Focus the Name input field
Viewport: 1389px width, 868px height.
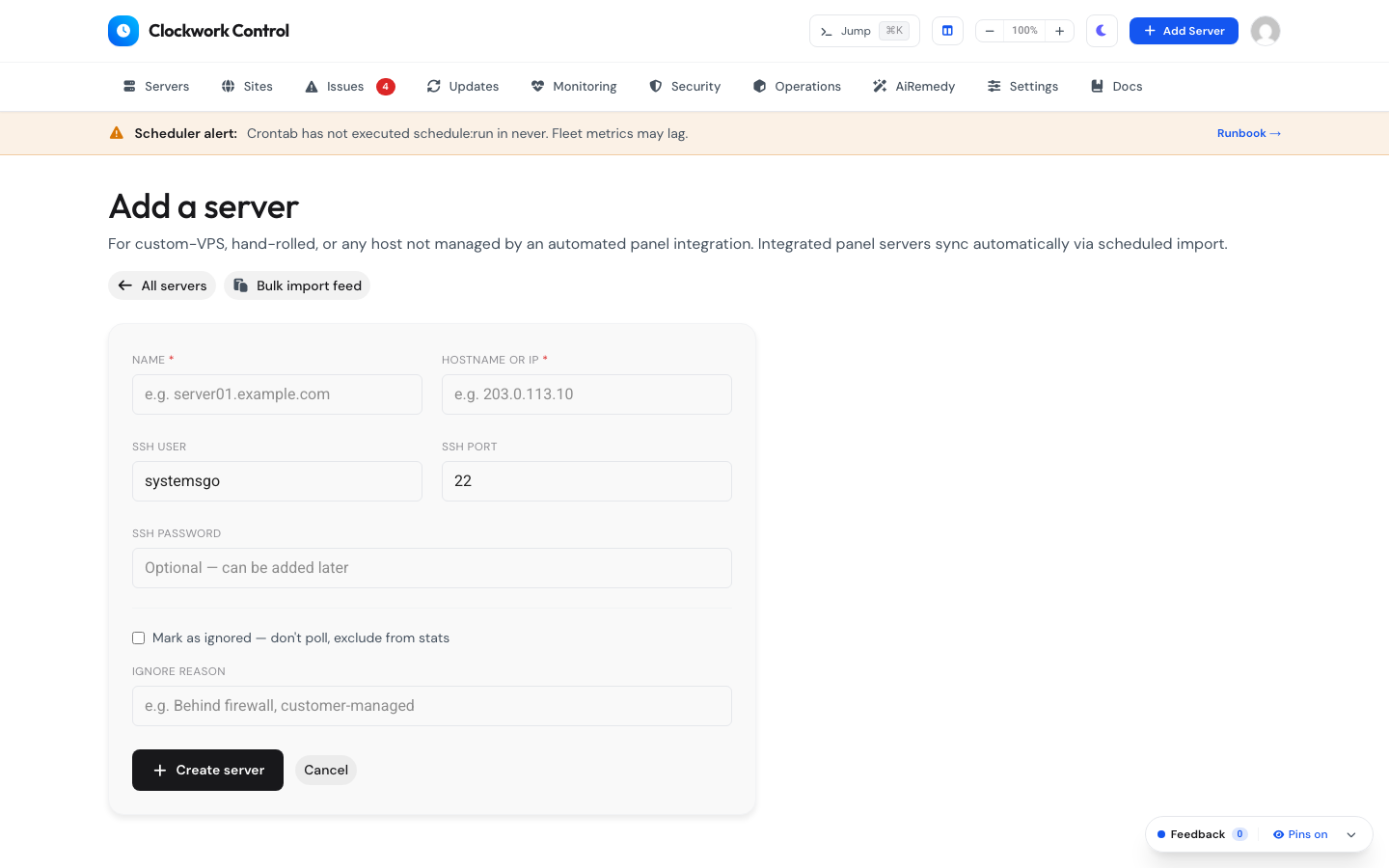(x=277, y=394)
